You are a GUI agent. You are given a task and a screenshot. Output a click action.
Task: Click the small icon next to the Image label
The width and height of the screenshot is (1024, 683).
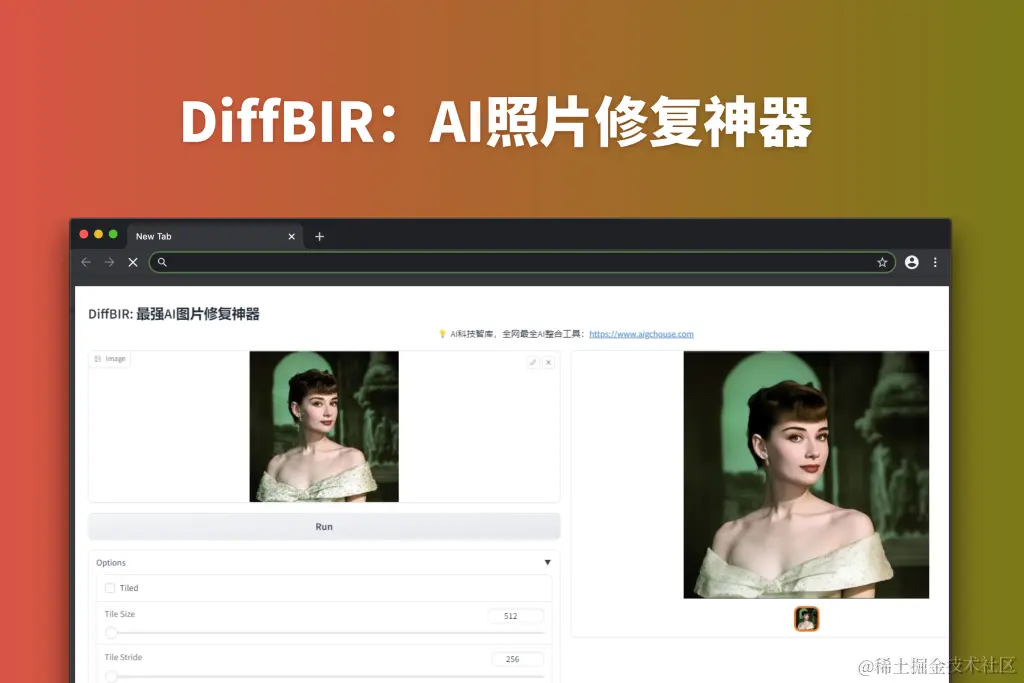(x=97, y=359)
